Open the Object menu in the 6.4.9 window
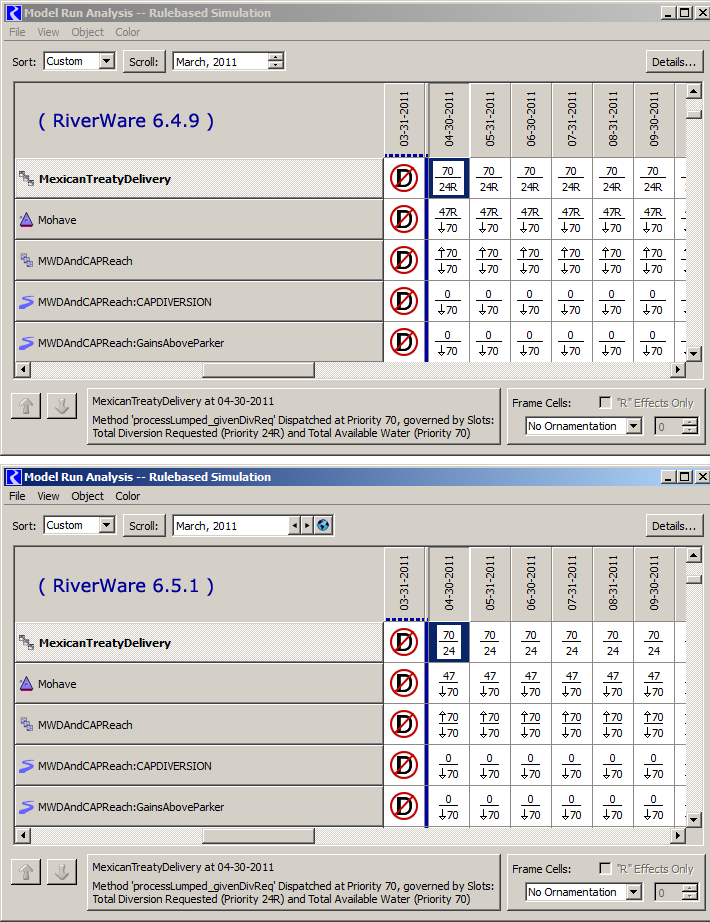This screenshot has width=710, height=922. click(87, 32)
